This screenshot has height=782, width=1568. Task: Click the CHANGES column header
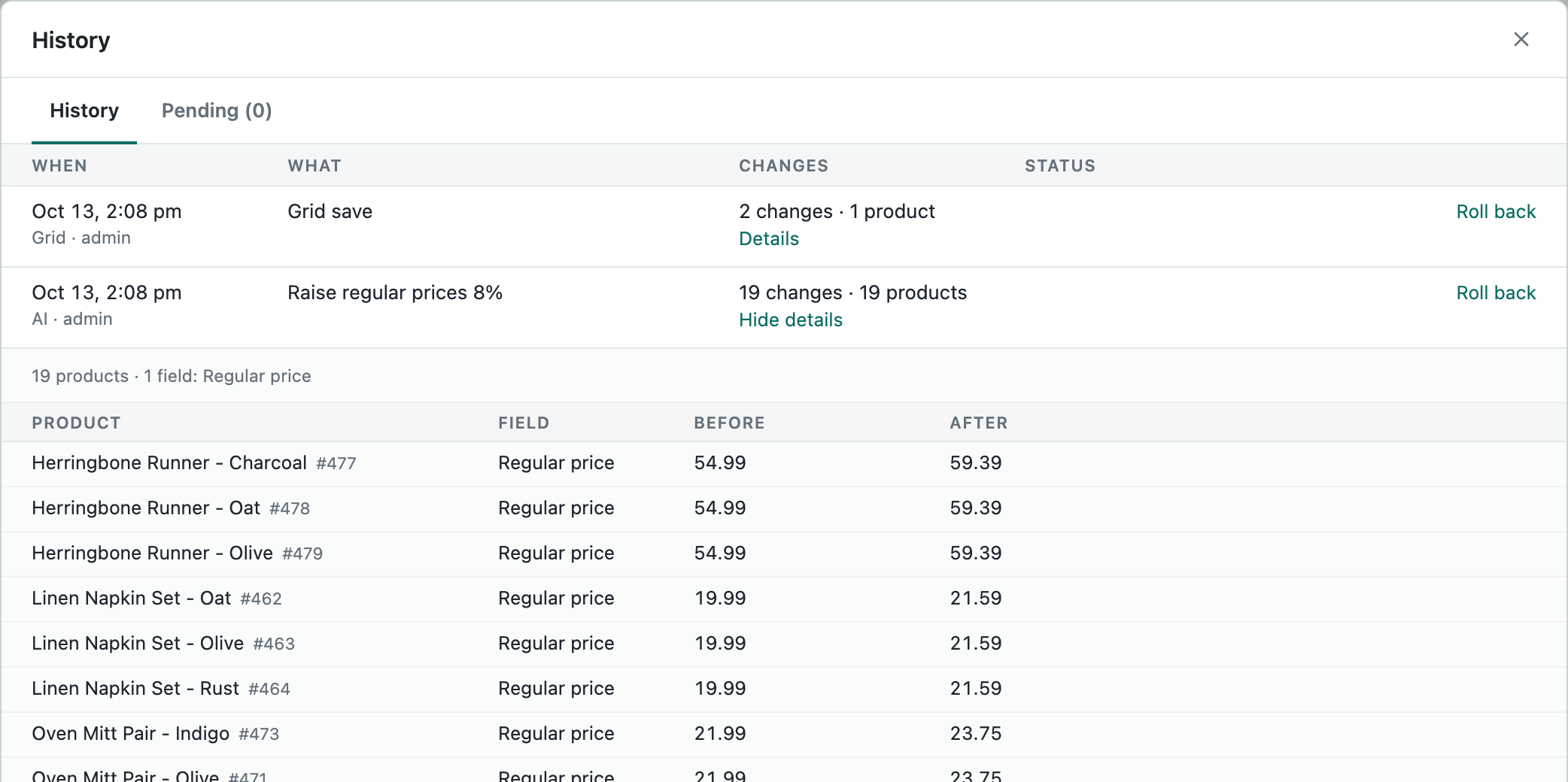tap(783, 165)
